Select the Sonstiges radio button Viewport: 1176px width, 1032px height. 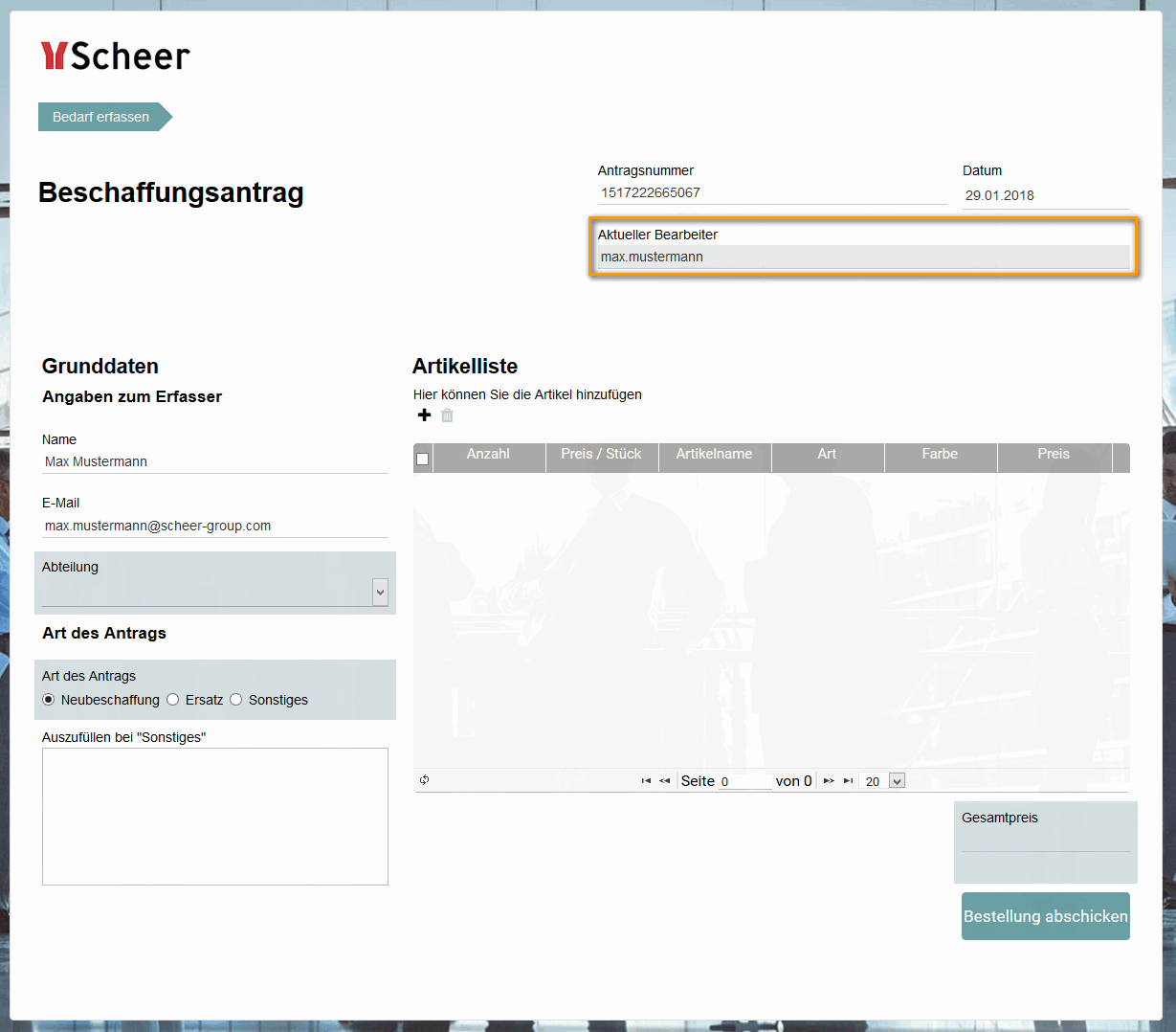coord(235,699)
